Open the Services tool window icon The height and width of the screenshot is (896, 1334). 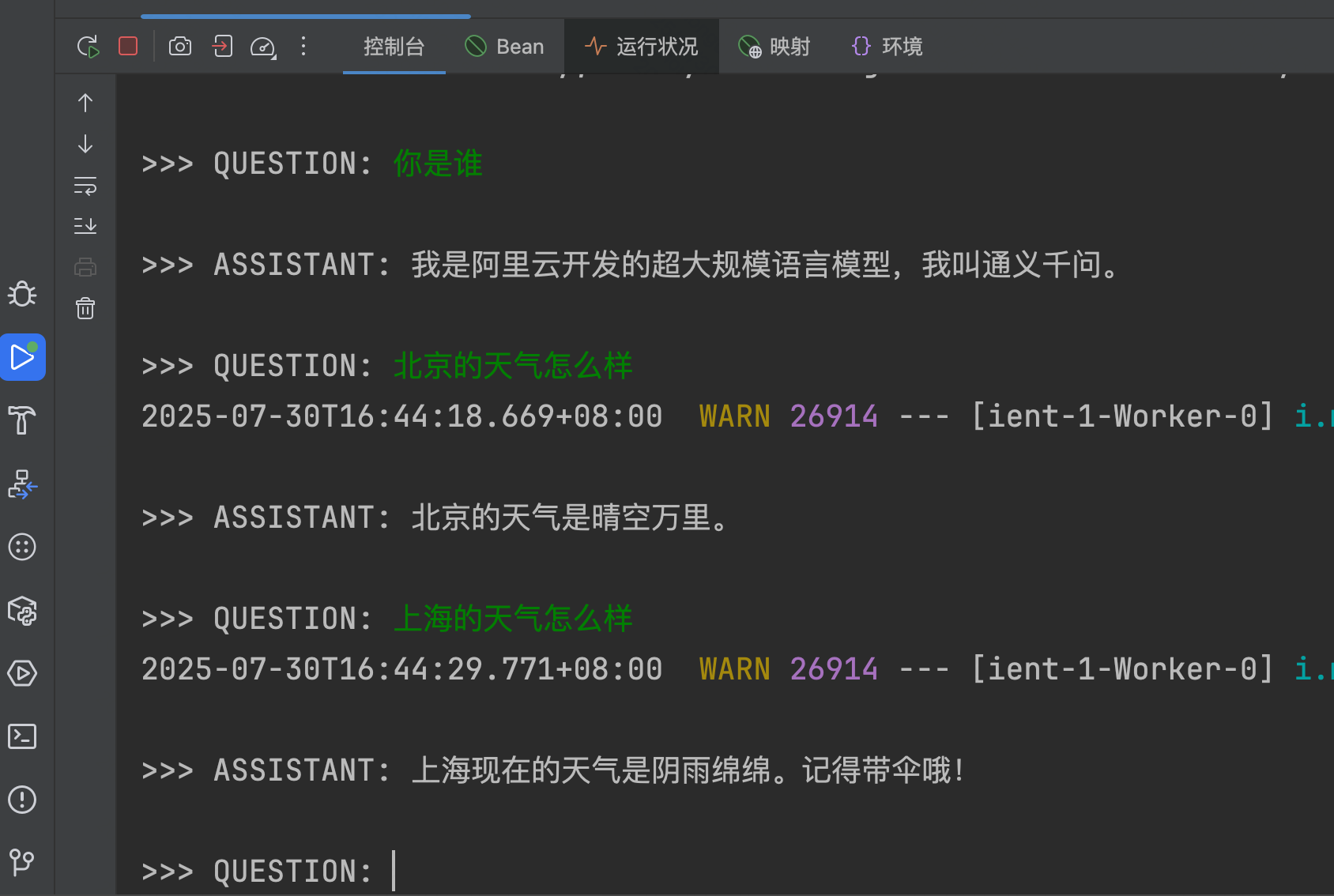pos(22,673)
